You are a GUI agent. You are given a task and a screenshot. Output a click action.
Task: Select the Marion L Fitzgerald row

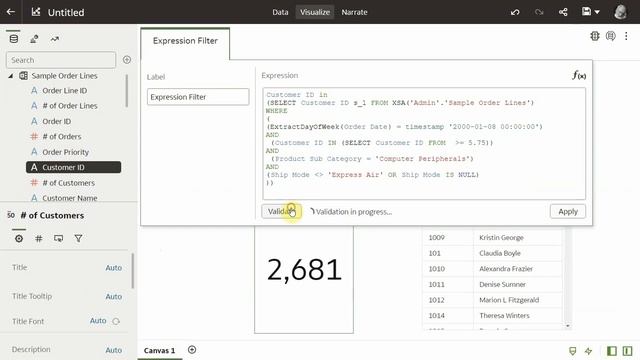coord(492,300)
